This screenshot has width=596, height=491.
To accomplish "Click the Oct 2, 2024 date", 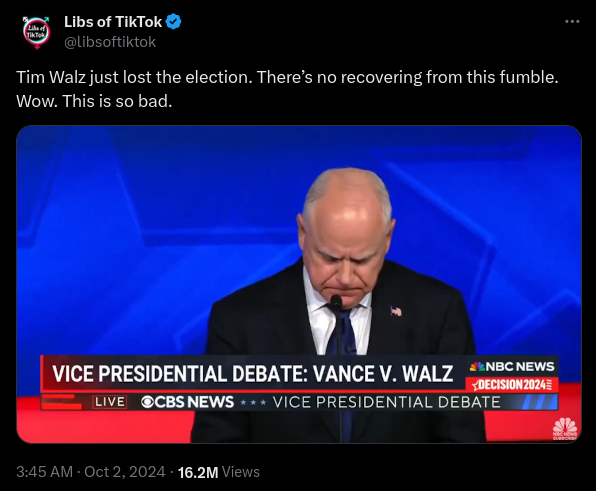I will pos(125,472).
